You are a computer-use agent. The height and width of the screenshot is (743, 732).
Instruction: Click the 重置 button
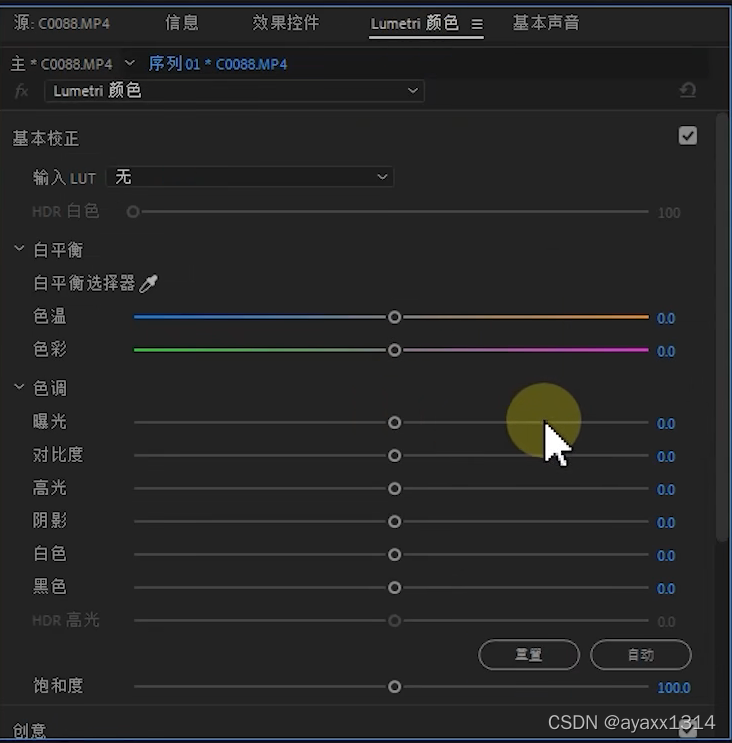(529, 655)
